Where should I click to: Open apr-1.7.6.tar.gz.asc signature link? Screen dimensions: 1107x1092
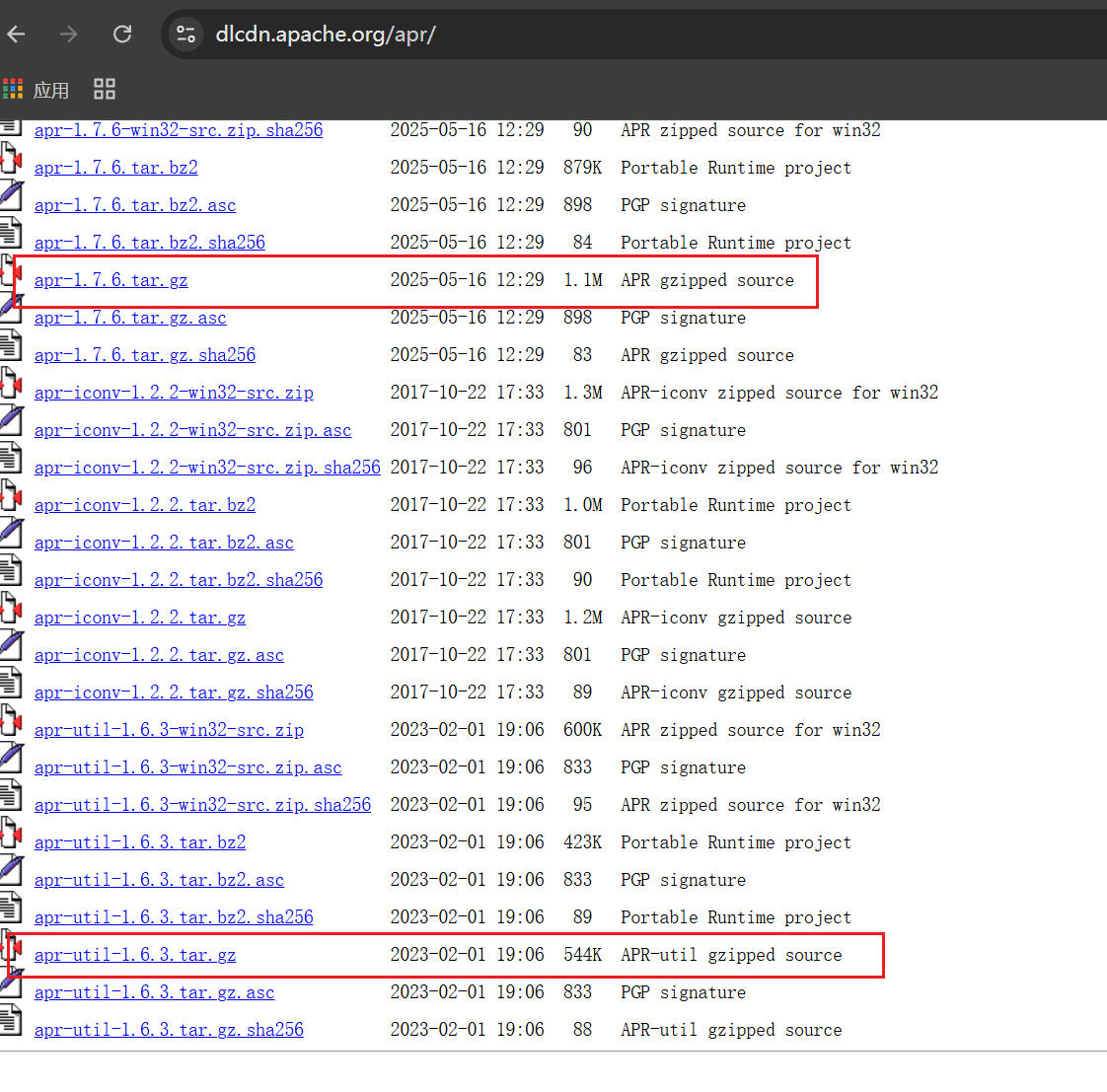click(130, 318)
